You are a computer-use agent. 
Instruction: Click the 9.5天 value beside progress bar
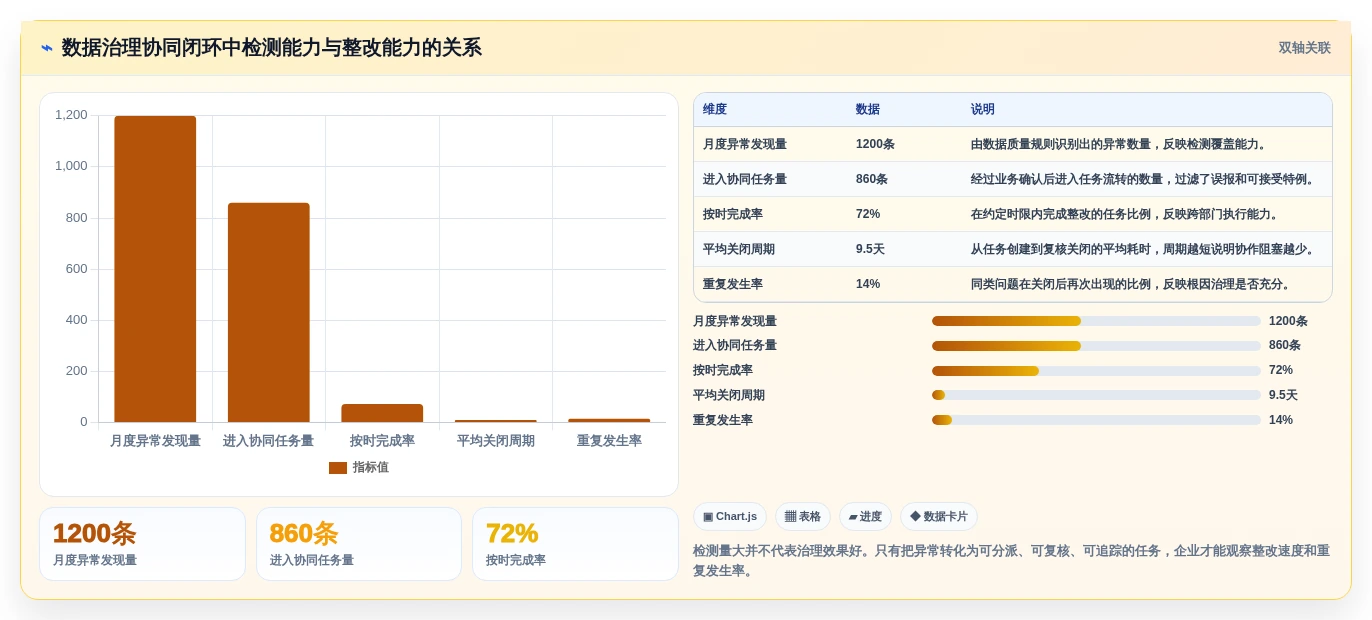pyautogui.click(x=1283, y=395)
